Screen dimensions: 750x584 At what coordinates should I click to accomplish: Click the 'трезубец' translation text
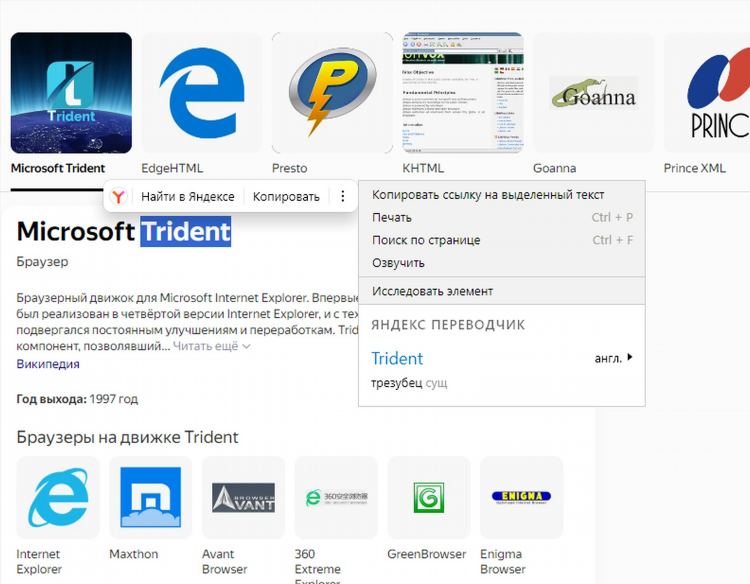coord(397,383)
